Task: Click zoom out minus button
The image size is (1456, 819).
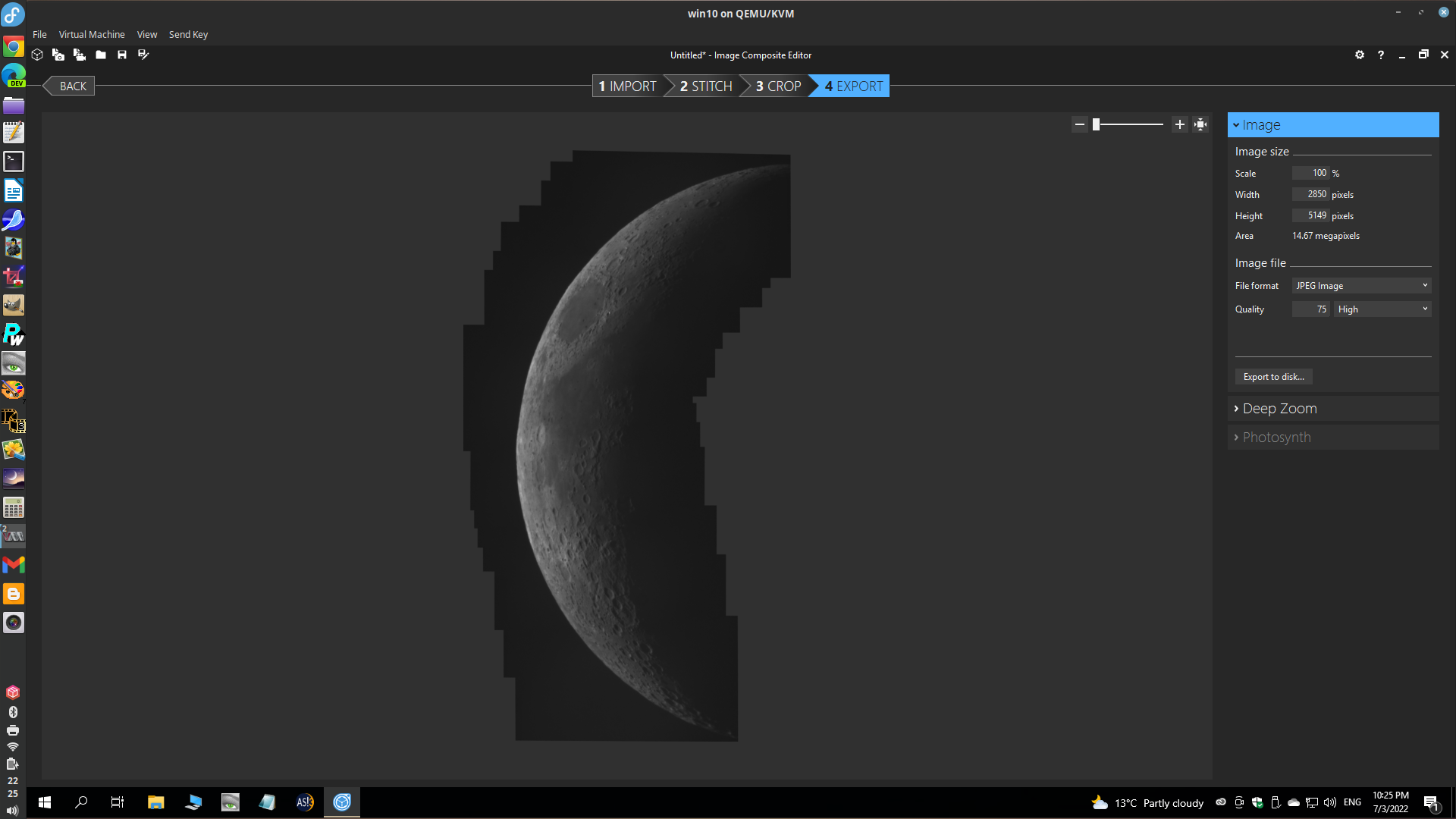Action: click(1080, 124)
